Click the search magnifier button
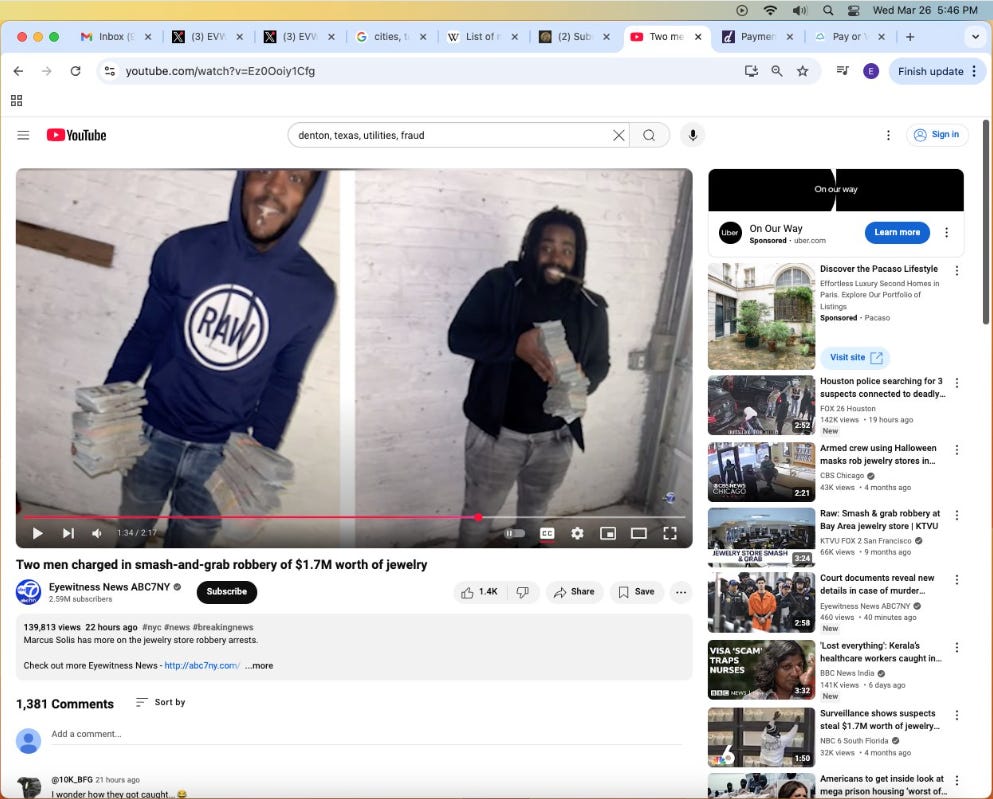The width and height of the screenshot is (993, 799). [649, 135]
